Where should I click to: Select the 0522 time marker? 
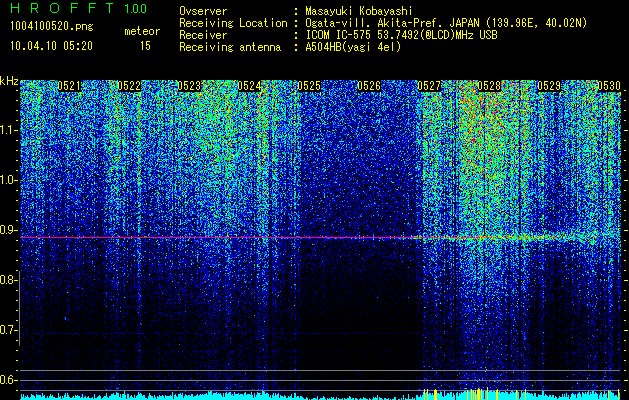tap(129, 86)
